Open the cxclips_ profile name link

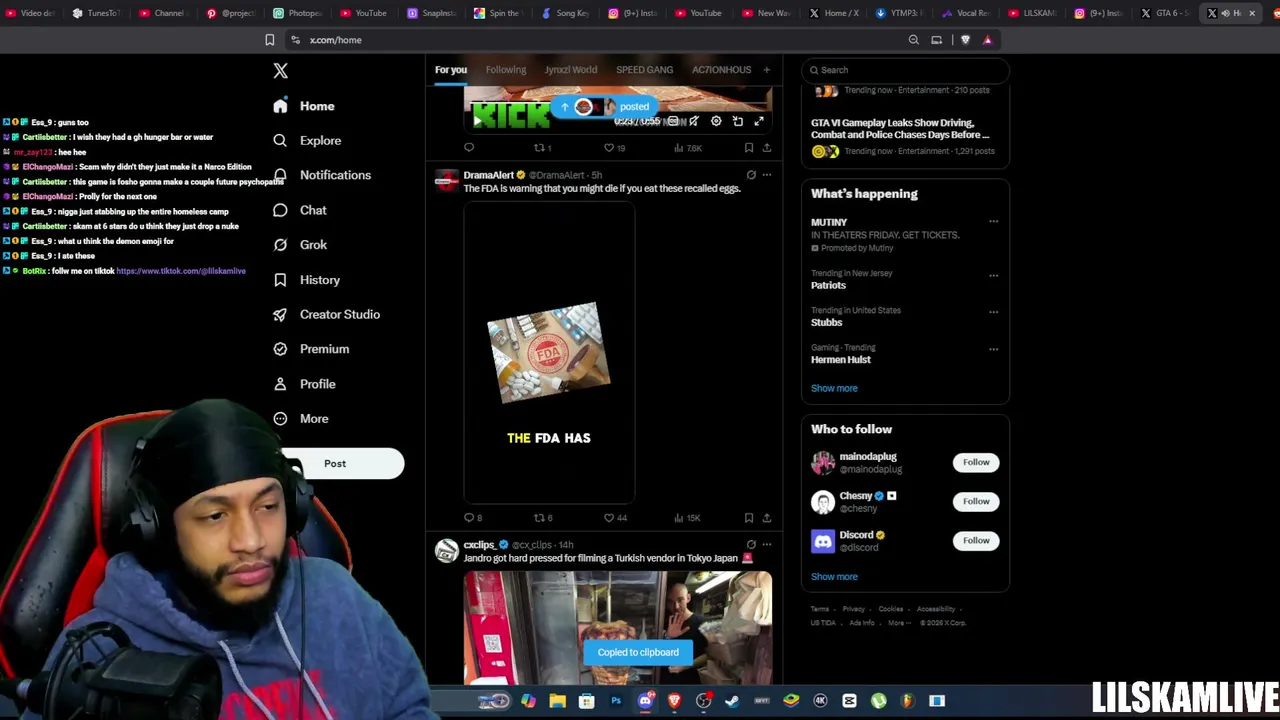pos(479,545)
